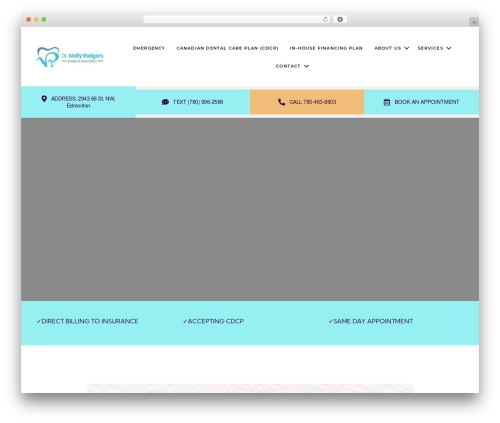Open the Contact menu item

(x=288, y=66)
